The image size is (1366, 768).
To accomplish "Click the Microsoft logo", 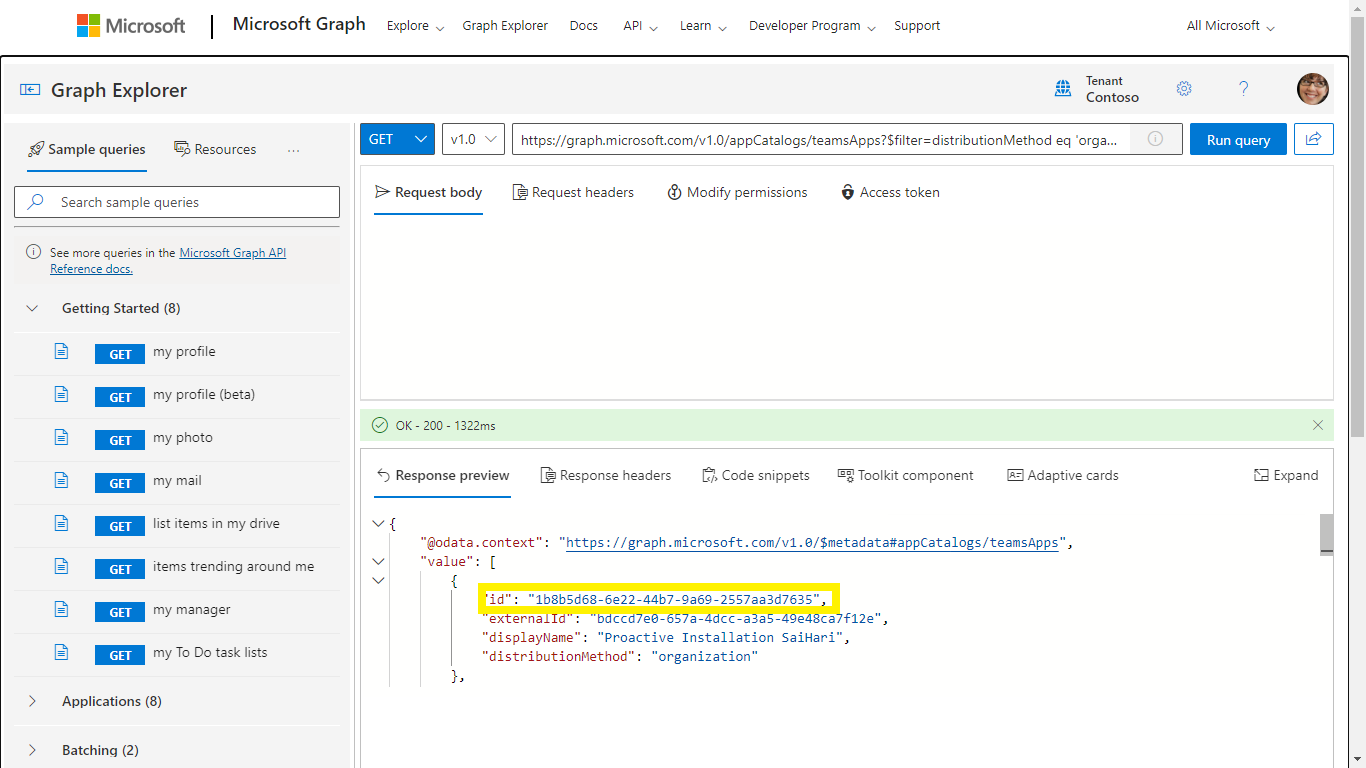I will click(131, 26).
